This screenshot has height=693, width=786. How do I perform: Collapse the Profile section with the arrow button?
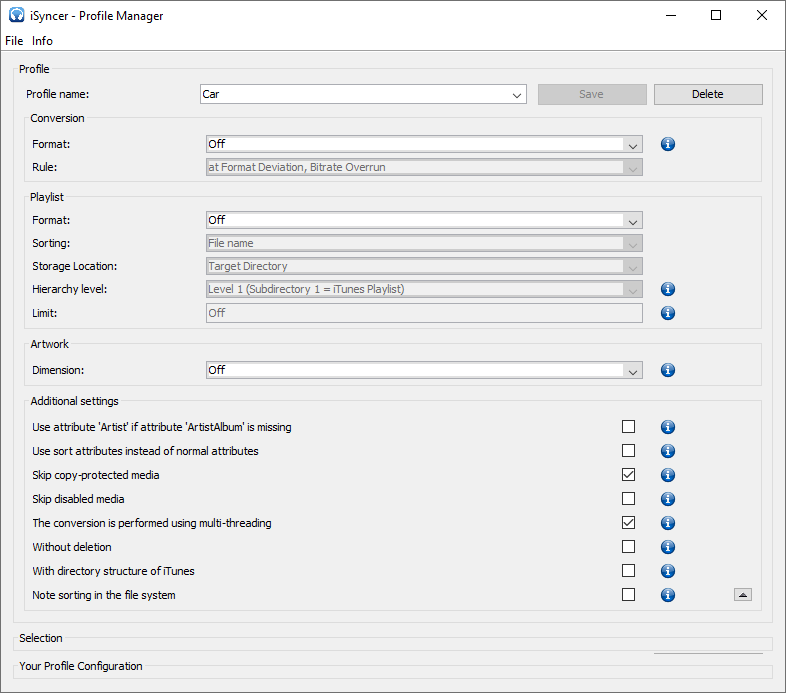743,595
